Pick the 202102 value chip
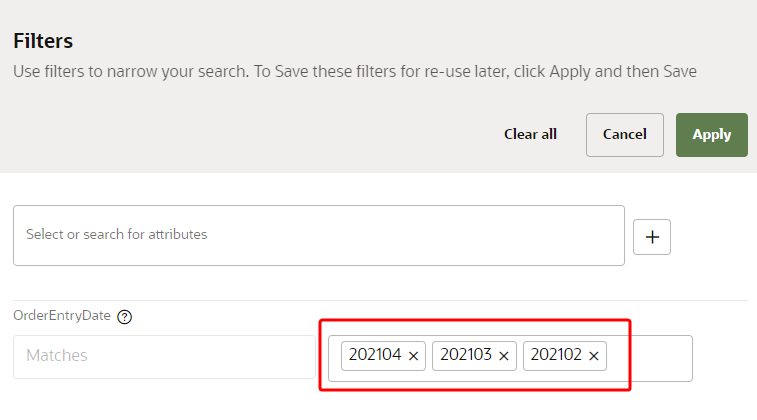 click(556, 355)
